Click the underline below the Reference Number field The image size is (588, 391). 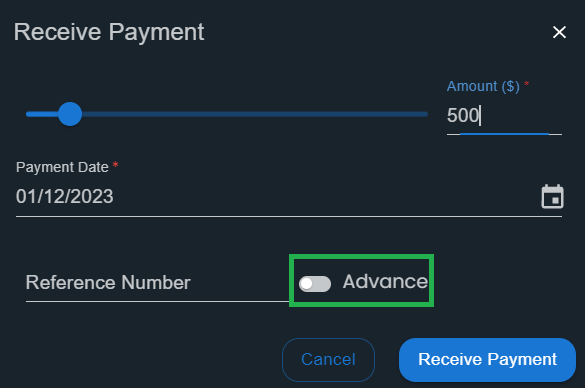158,302
